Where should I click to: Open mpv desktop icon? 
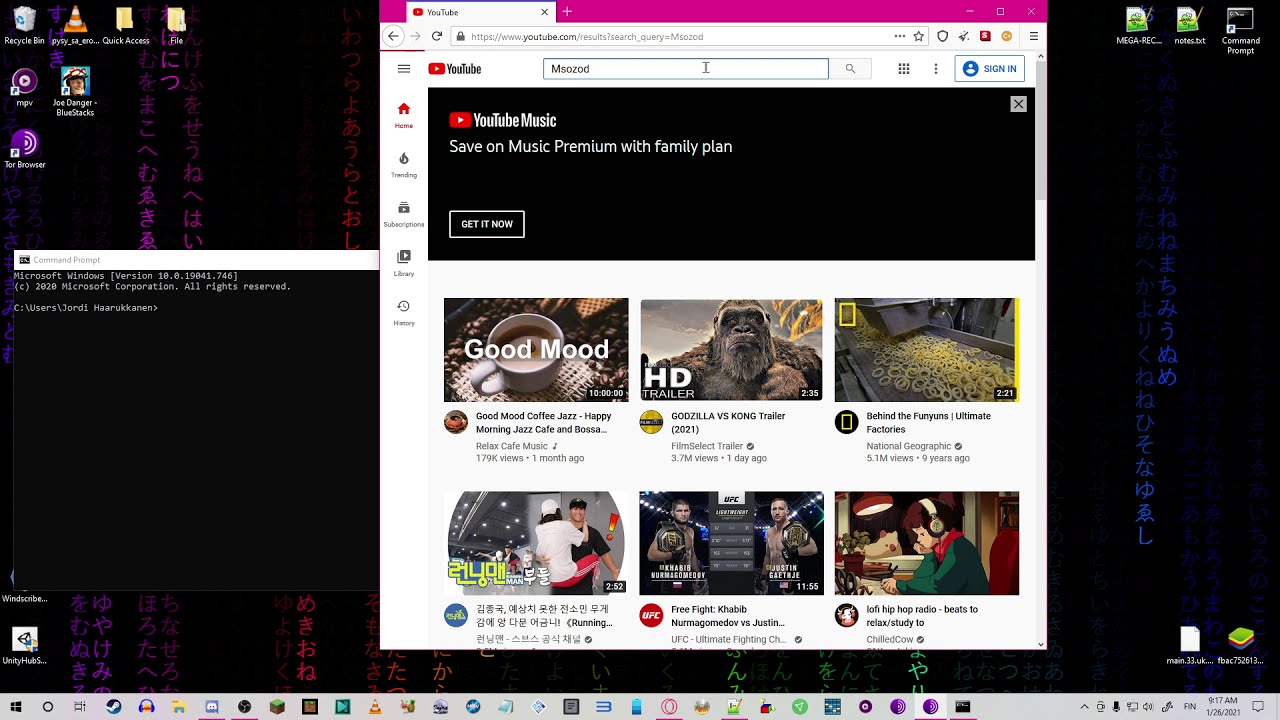click(24, 87)
